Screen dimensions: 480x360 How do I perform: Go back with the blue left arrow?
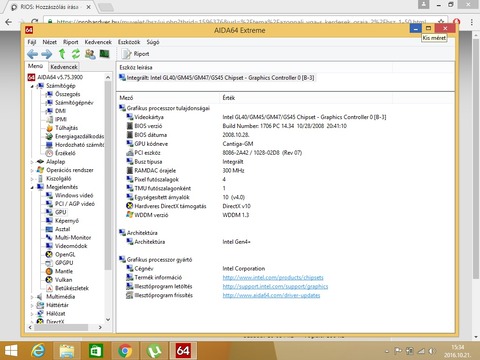(x=32, y=54)
